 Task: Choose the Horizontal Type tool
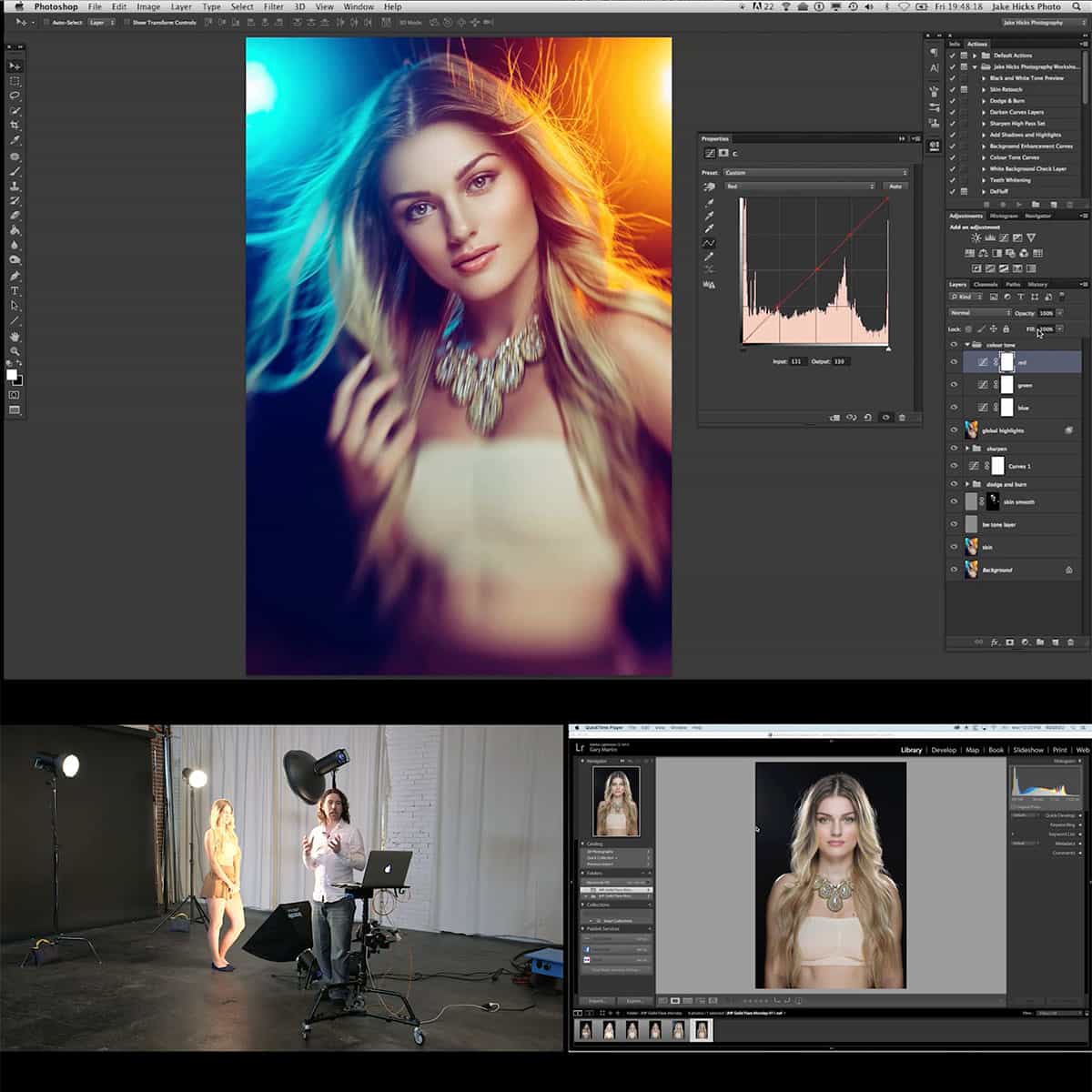(x=15, y=290)
